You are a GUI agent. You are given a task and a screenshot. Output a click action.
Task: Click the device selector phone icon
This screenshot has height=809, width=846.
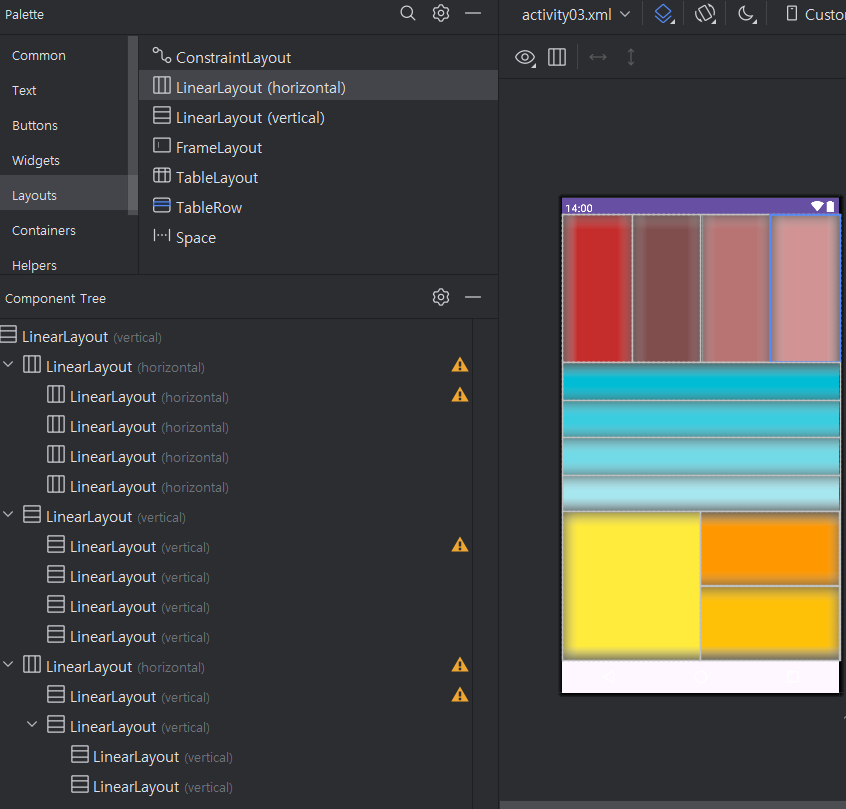(792, 14)
